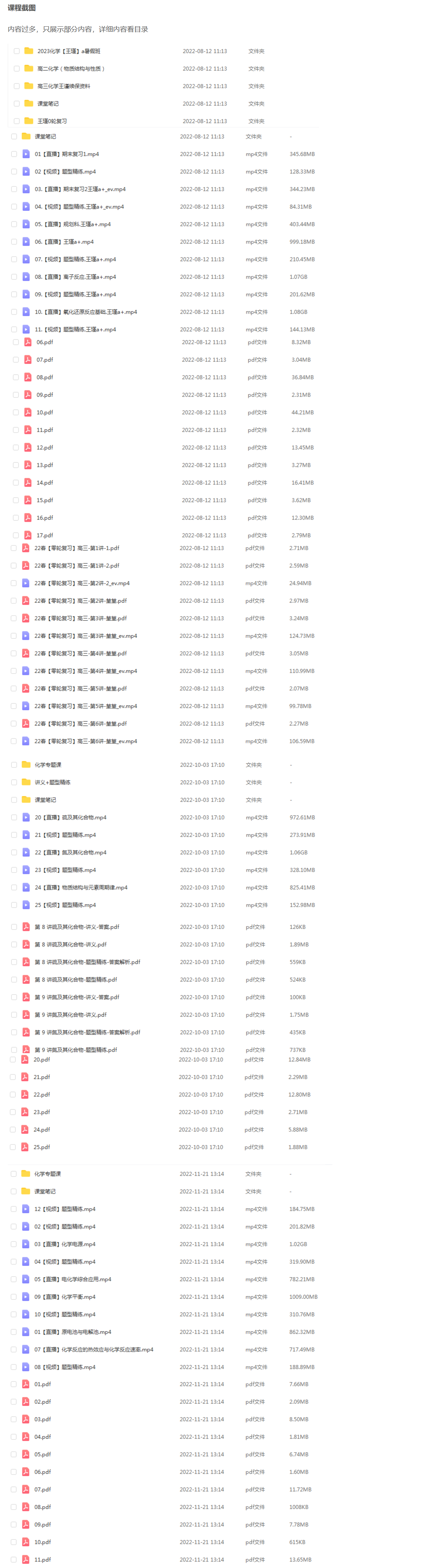The height and width of the screenshot is (1568, 431).
Task: Click the video file icon for 08.【直播】离子反应
Action: pos(26,277)
